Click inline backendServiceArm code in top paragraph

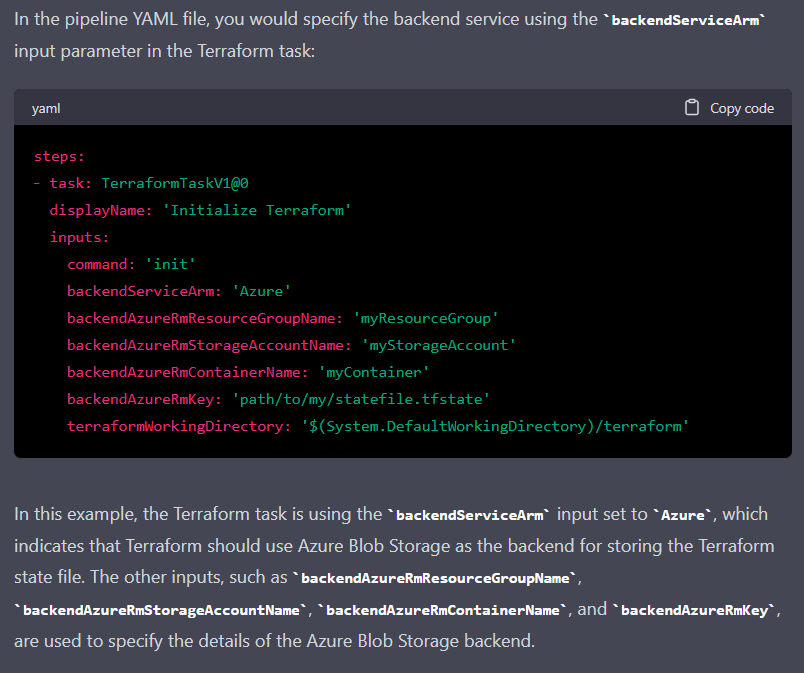[684, 21]
